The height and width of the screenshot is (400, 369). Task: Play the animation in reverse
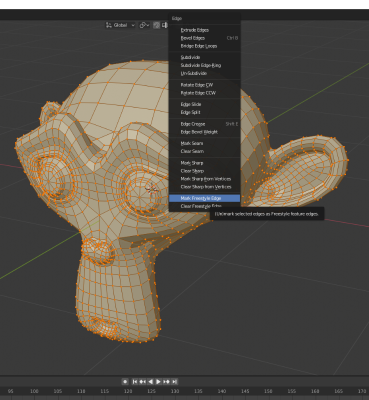[x=150, y=381]
